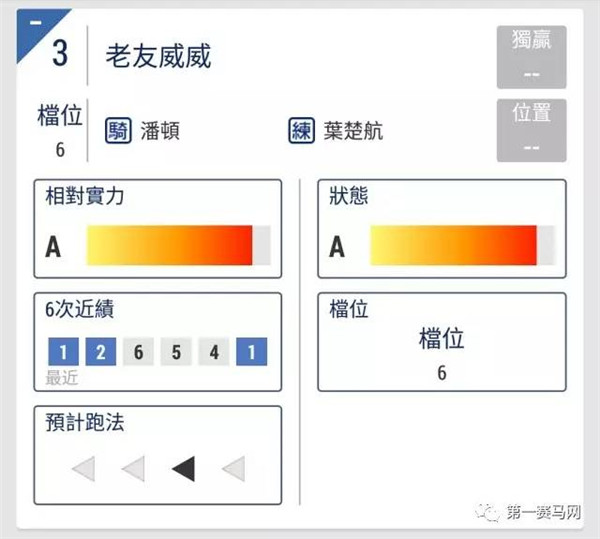Open the most recent result box showing 1
Image resolution: width=600 pixels, height=539 pixels.
(x=64, y=352)
